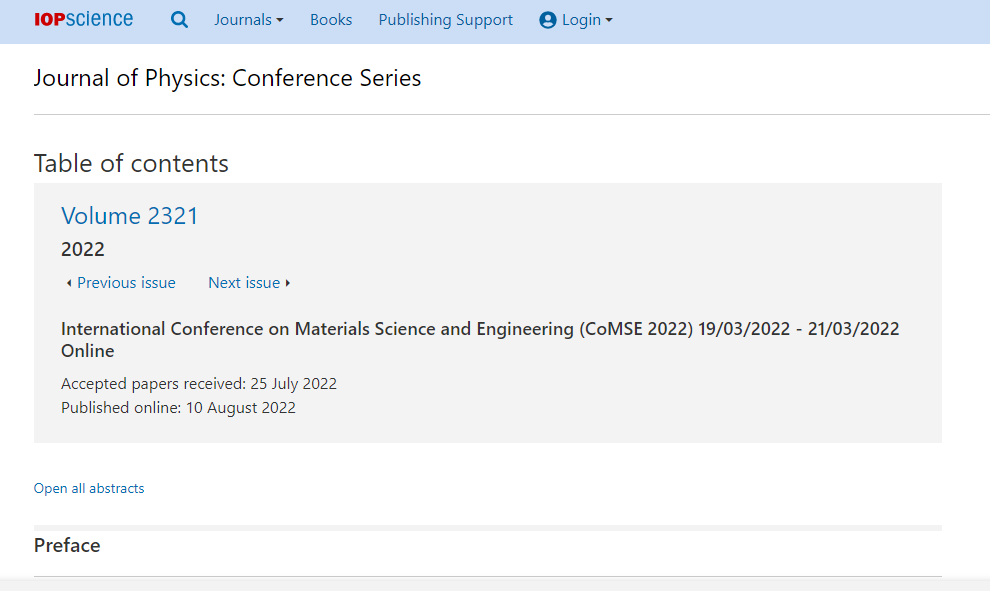
Task: Click the caret next to Journals
Action: tap(280, 21)
